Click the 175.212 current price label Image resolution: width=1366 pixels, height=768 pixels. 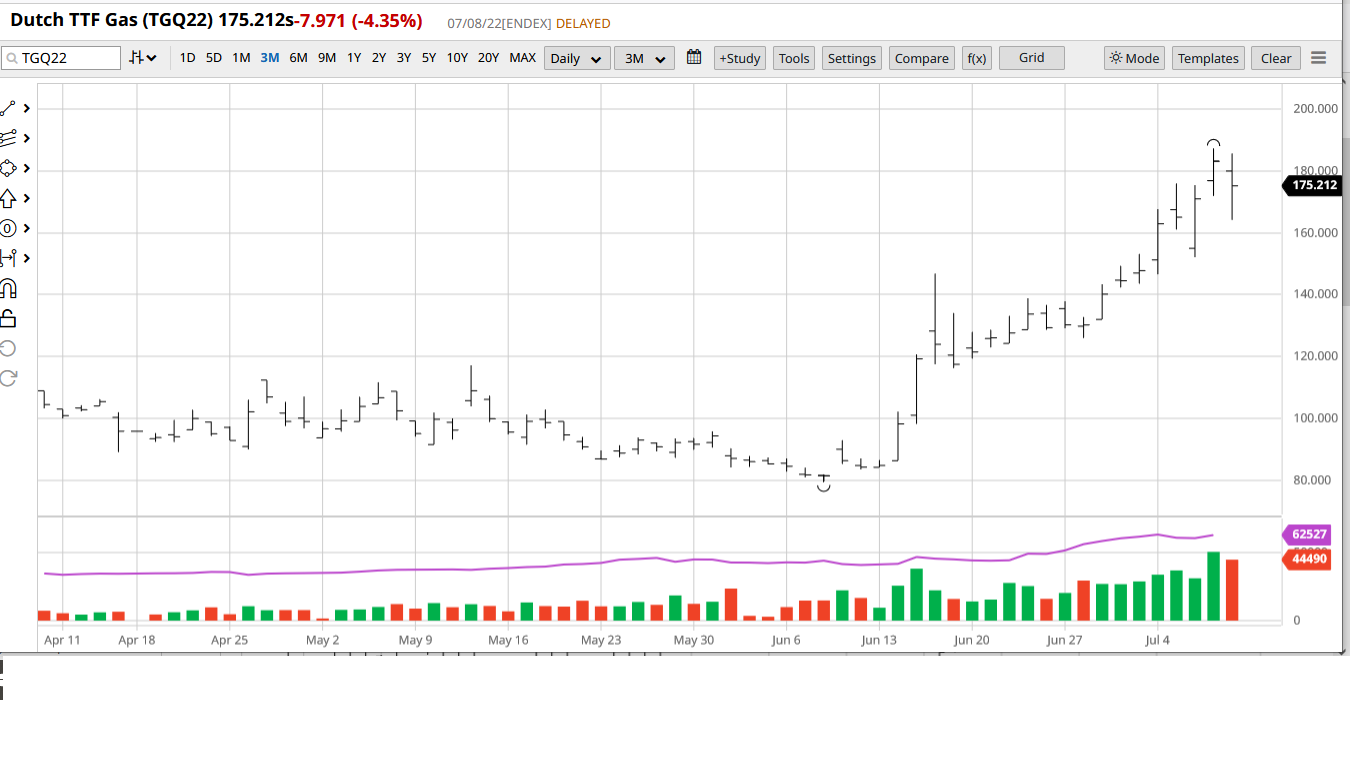[x=1311, y=185]
